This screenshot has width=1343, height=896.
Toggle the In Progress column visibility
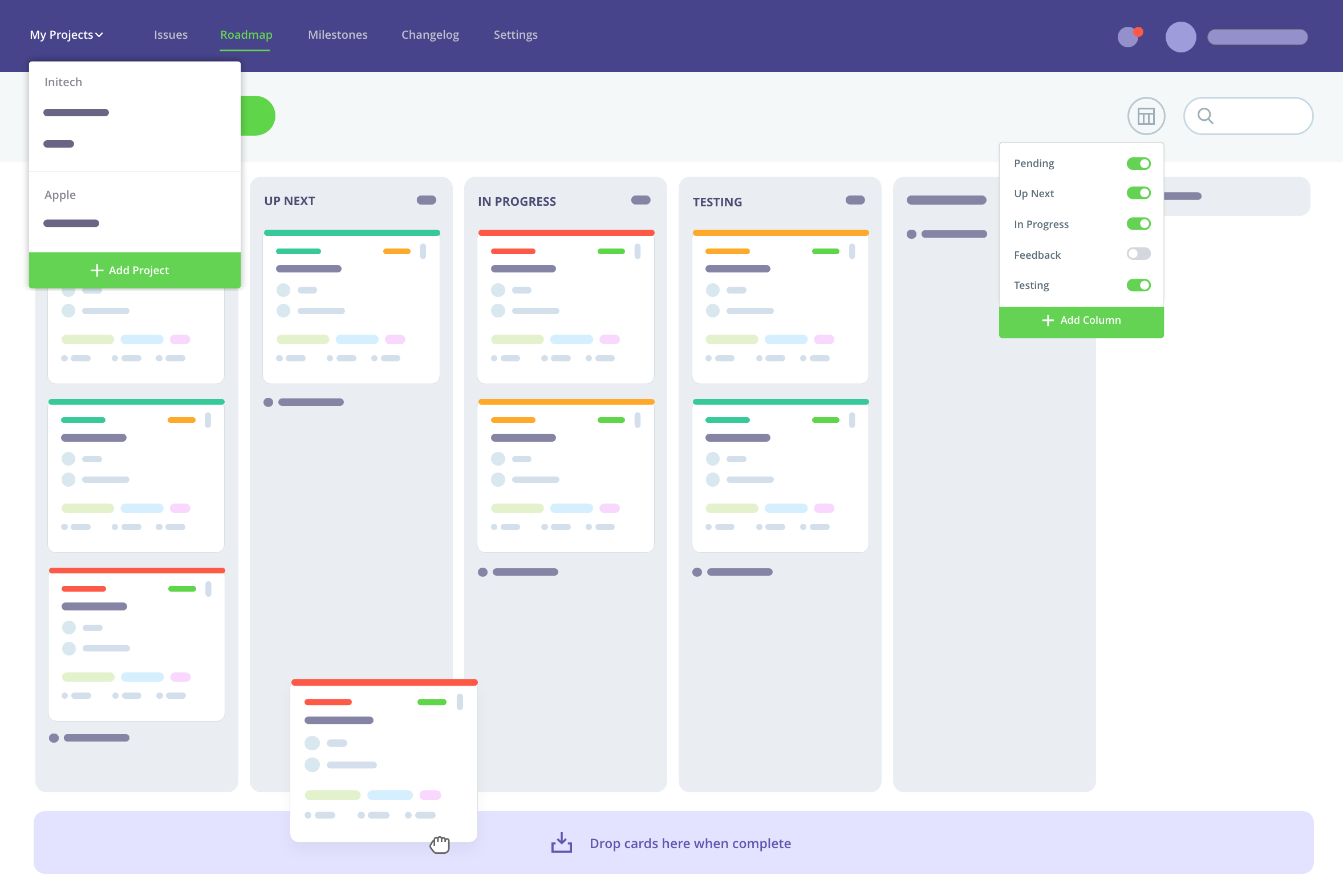tap(1138, 224)
